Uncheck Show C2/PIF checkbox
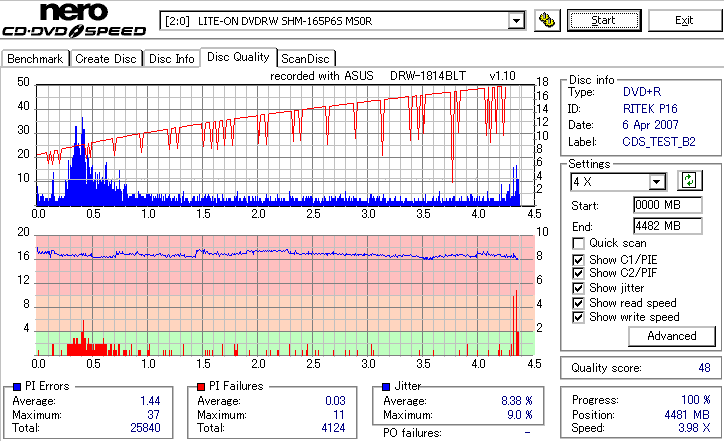Screen dimensions: 724x441 click(578, 273)
